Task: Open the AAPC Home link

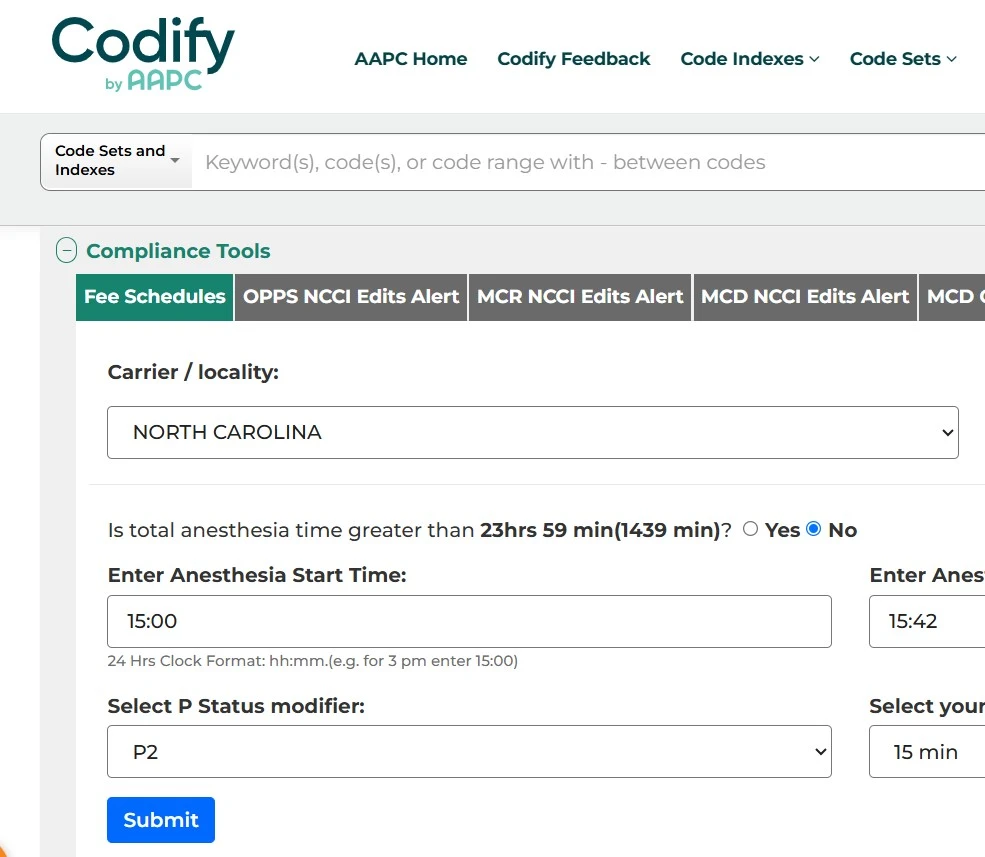Action: pos(411,58)
